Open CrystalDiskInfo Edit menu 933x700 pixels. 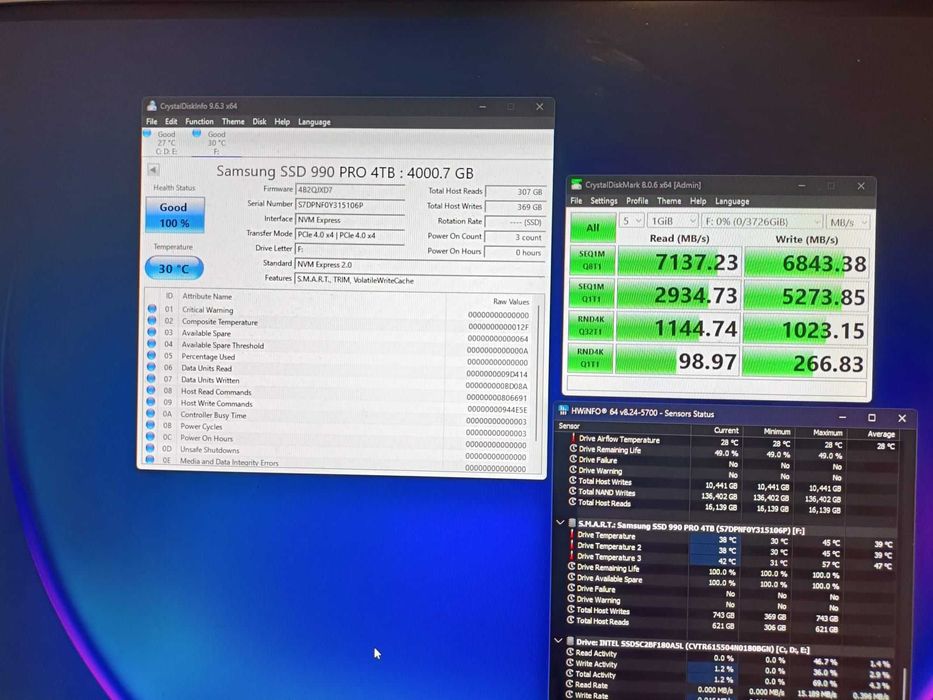[171, 121]
